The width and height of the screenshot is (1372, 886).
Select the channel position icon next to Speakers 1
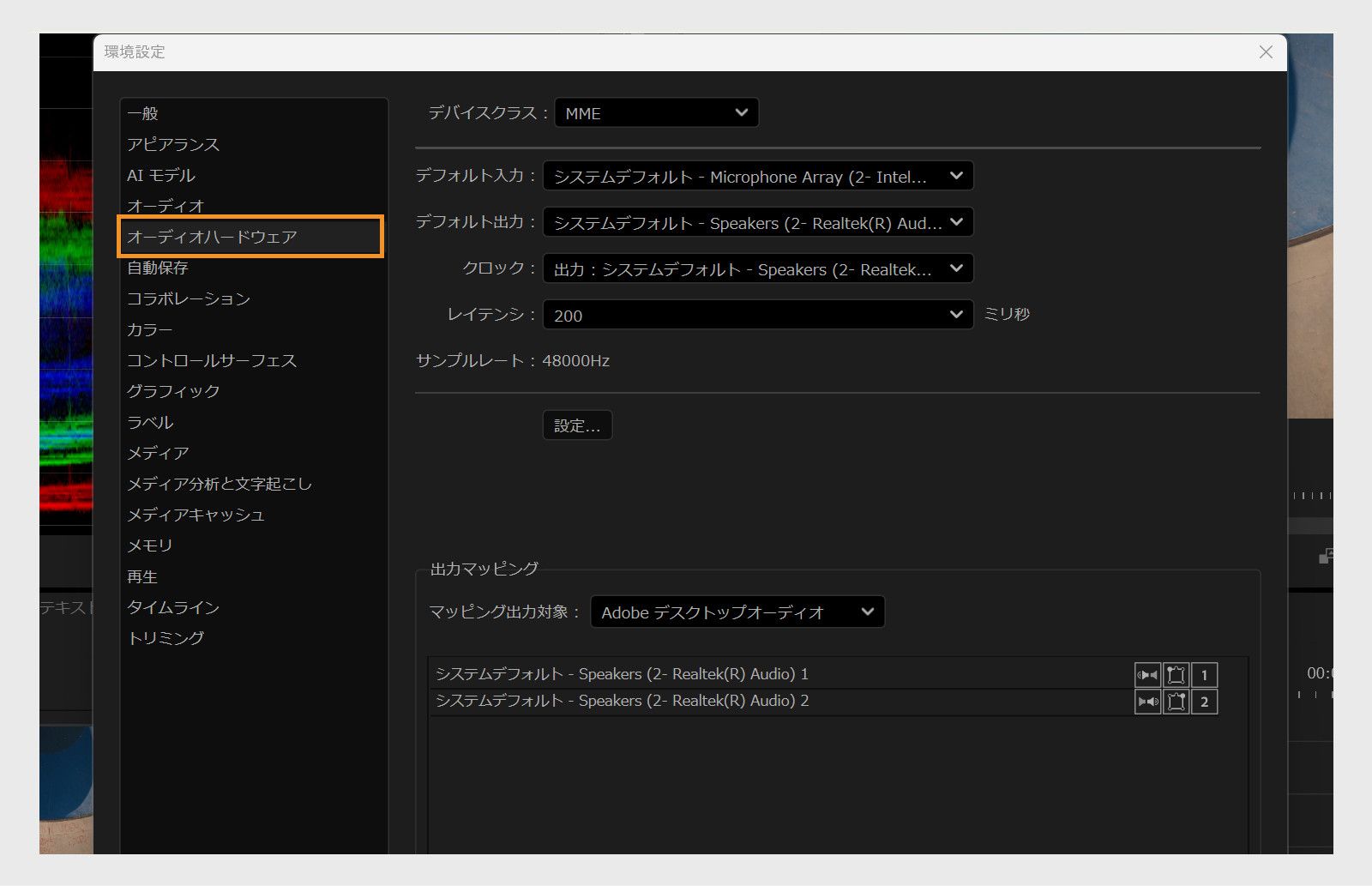(x=1176, y=674)
